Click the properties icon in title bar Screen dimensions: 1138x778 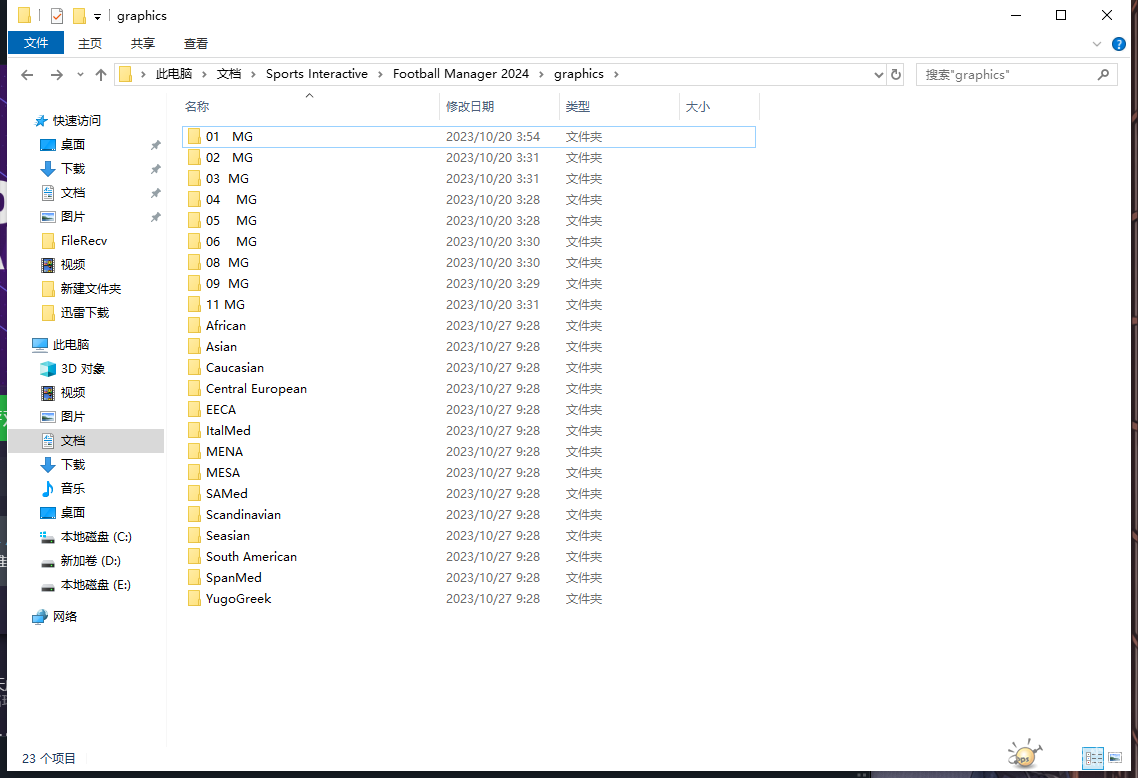(57, 16)
